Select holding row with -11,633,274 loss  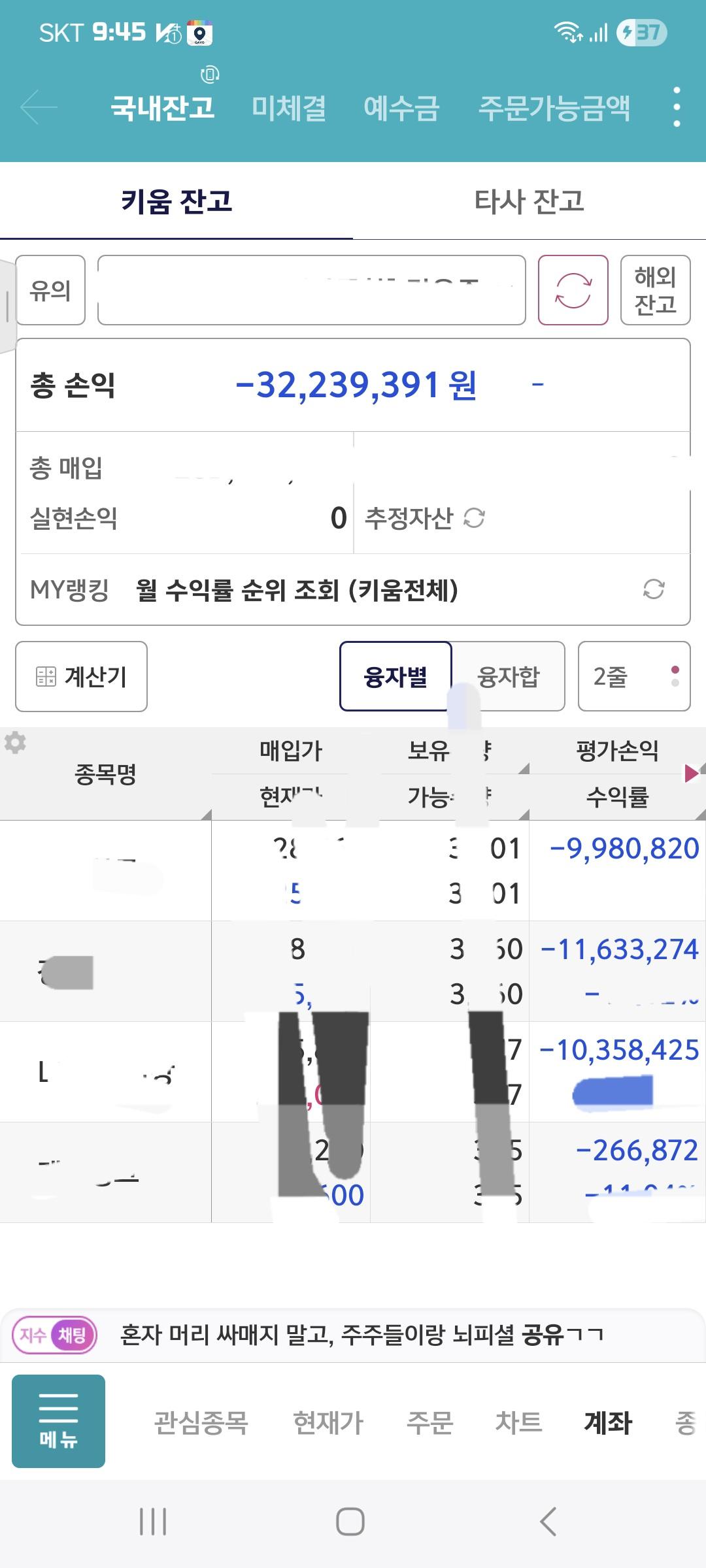pos(353,972)
